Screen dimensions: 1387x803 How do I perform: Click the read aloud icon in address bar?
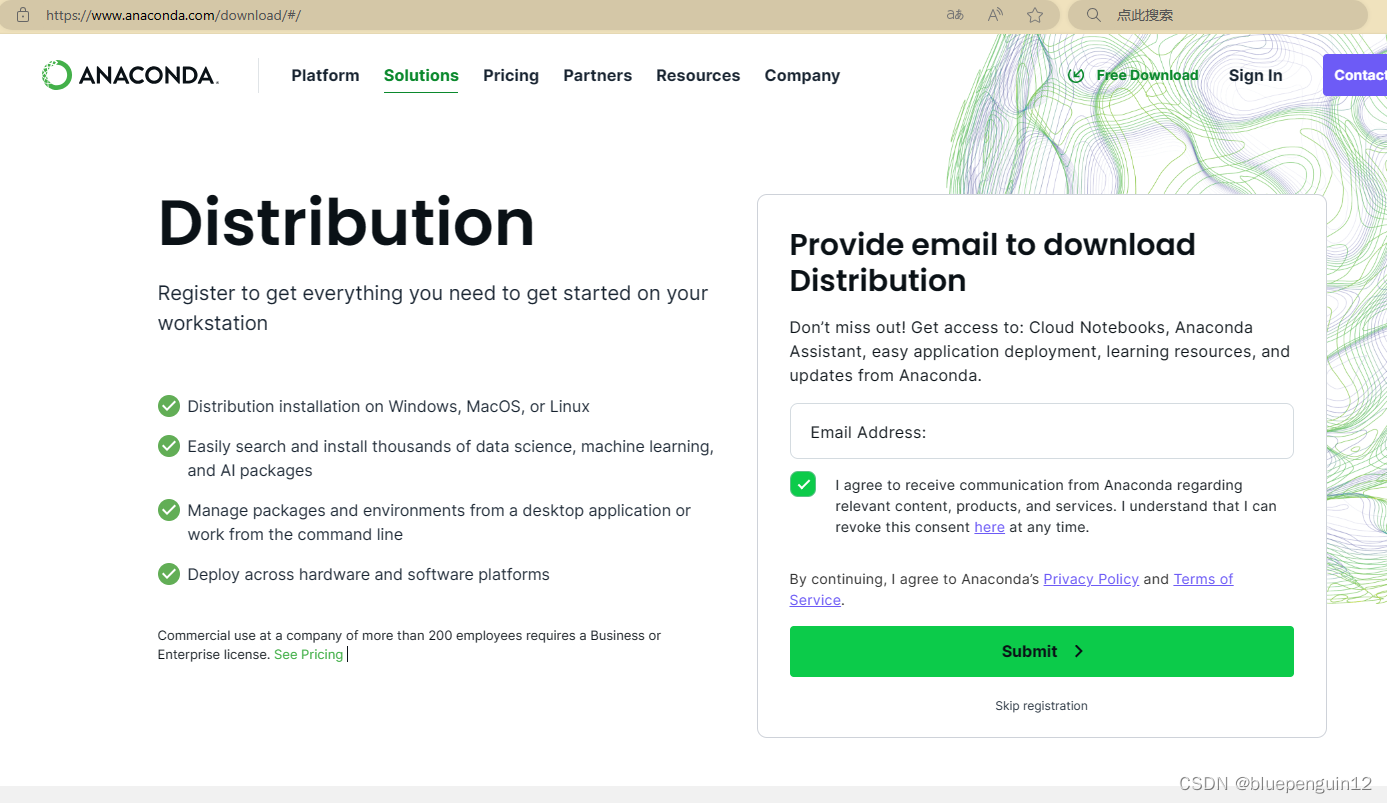pyautogui.click(x=995, y=15)
